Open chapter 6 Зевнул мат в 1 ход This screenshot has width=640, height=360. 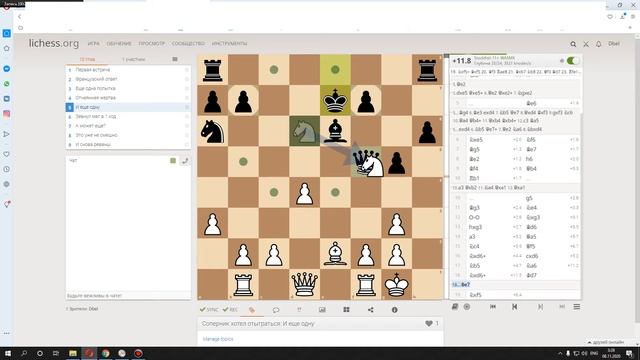click(128, 117)
